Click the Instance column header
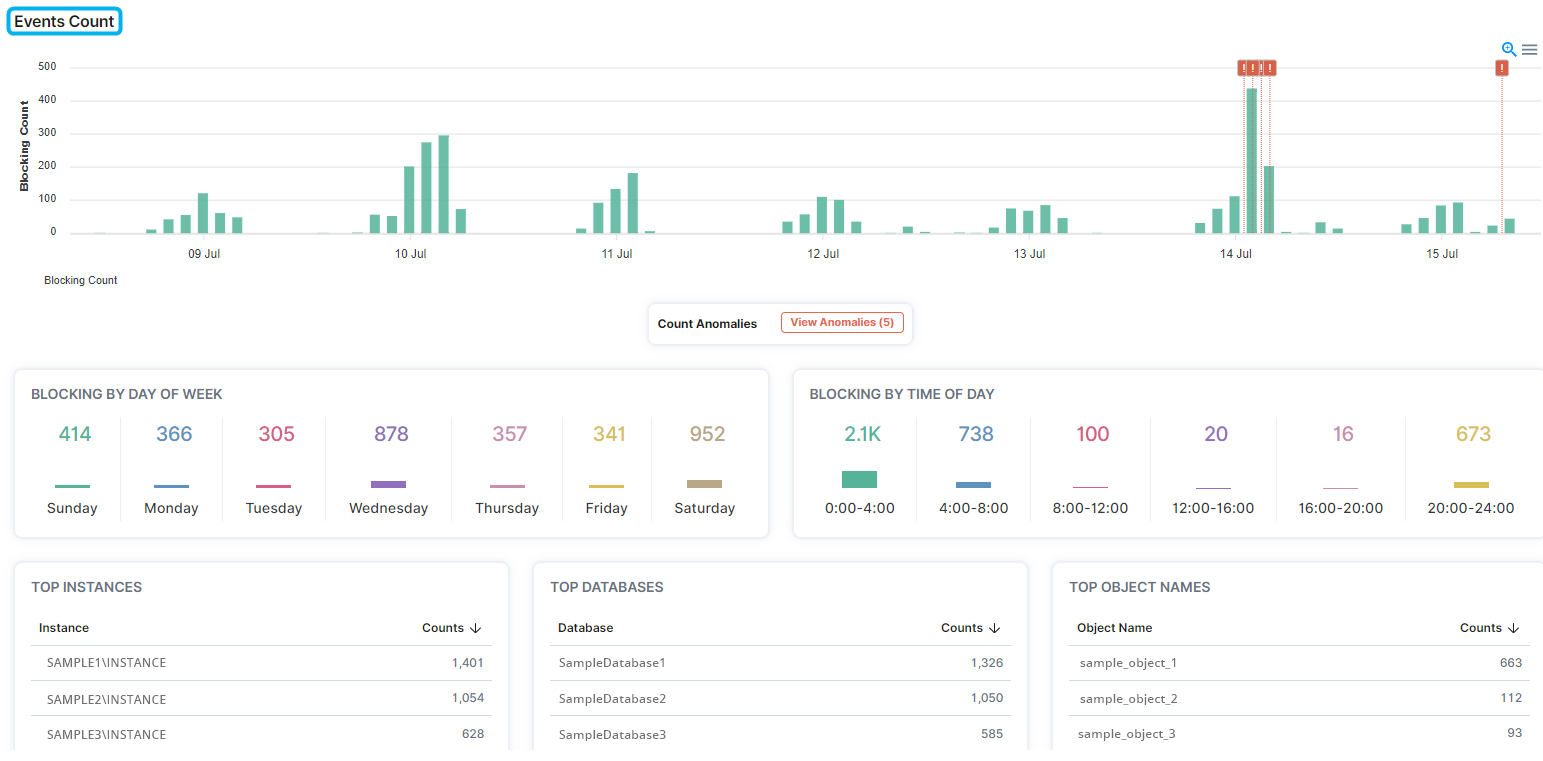This screenshot has height=761, width=1543. tap(64, 628)
